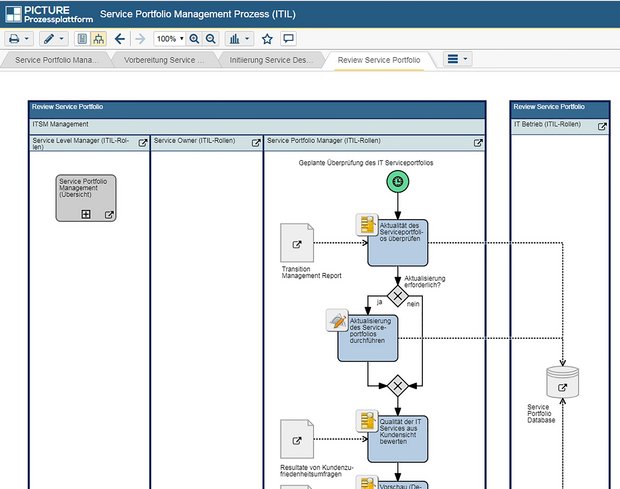Select Aktualität des Serviceportfolios überprüfen task
620x489 pixels.
[x=398, y=243]
